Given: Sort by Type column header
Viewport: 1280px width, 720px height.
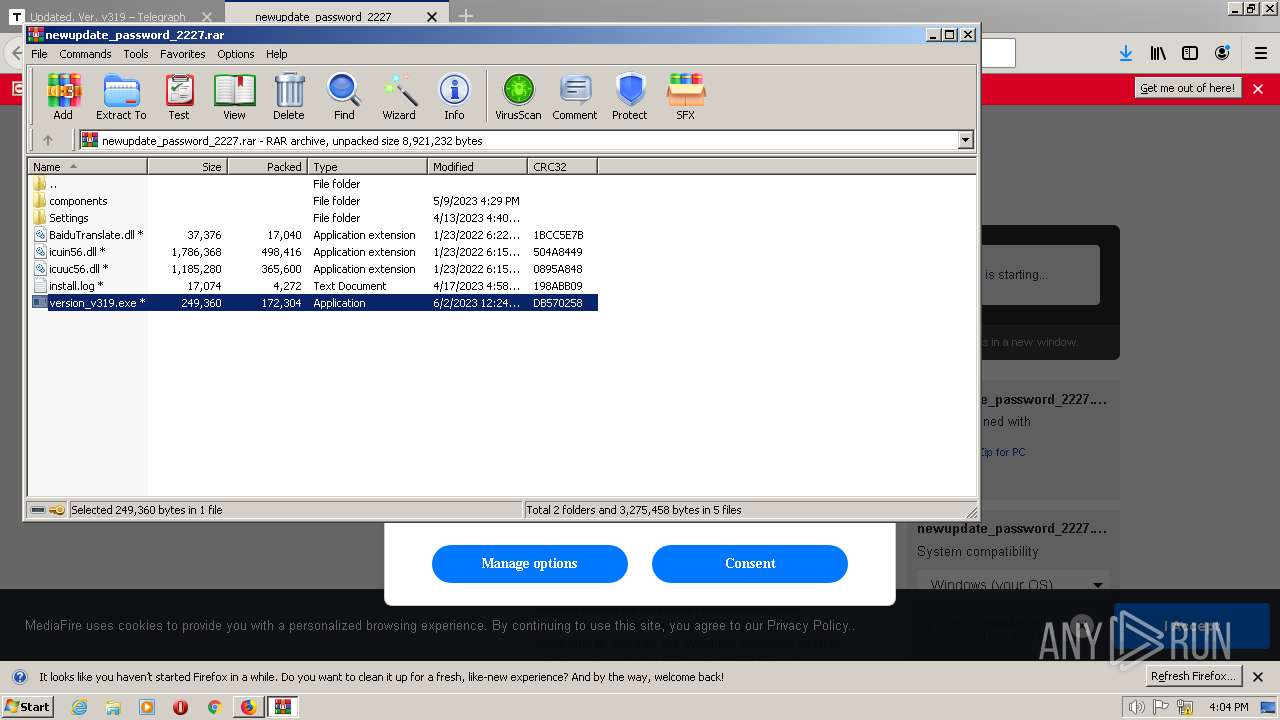Looking at the screenshot, I should click(368, 167).
